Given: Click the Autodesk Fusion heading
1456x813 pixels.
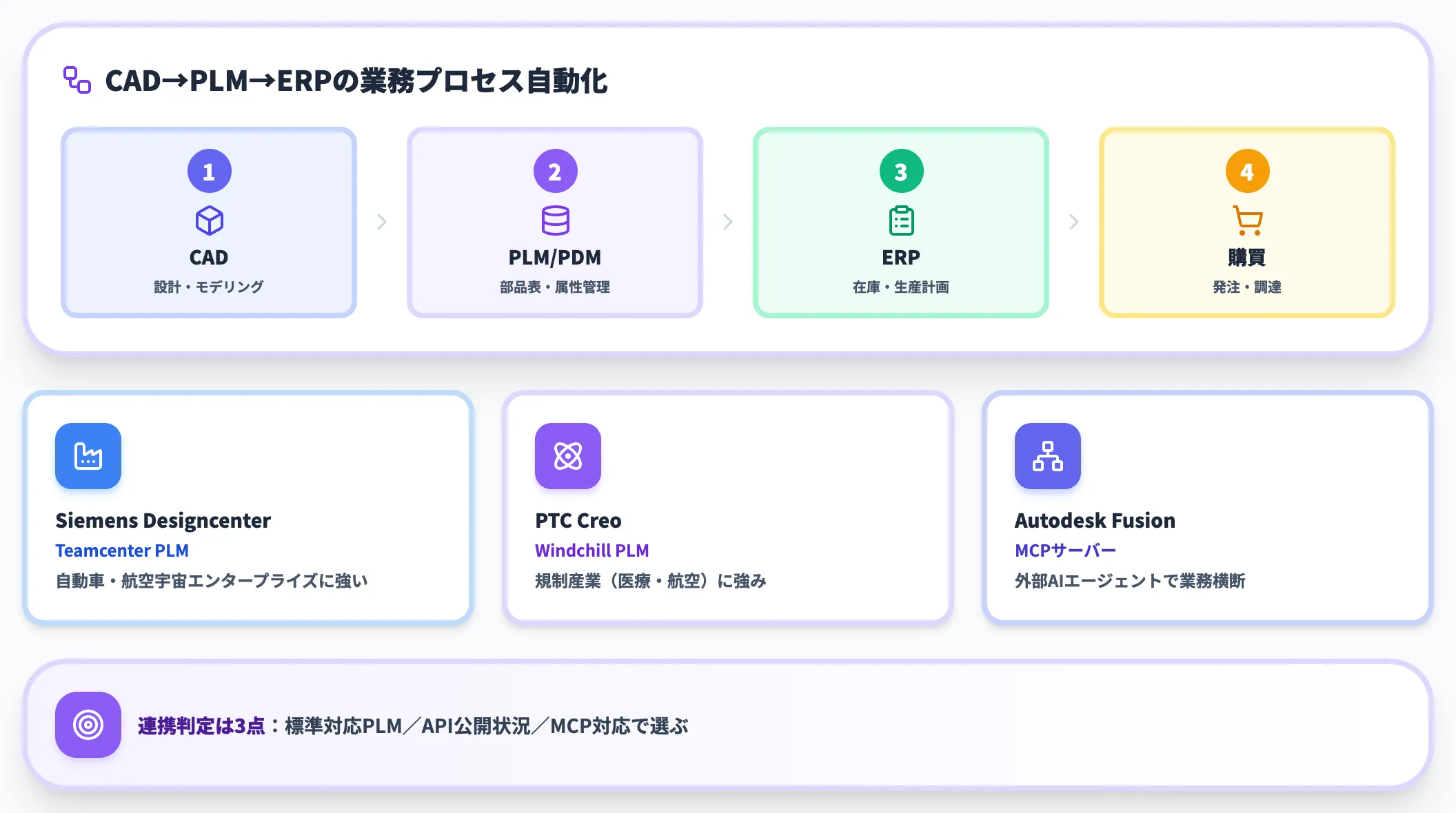Looking at the screenshot, I should tap(1095, 520).
